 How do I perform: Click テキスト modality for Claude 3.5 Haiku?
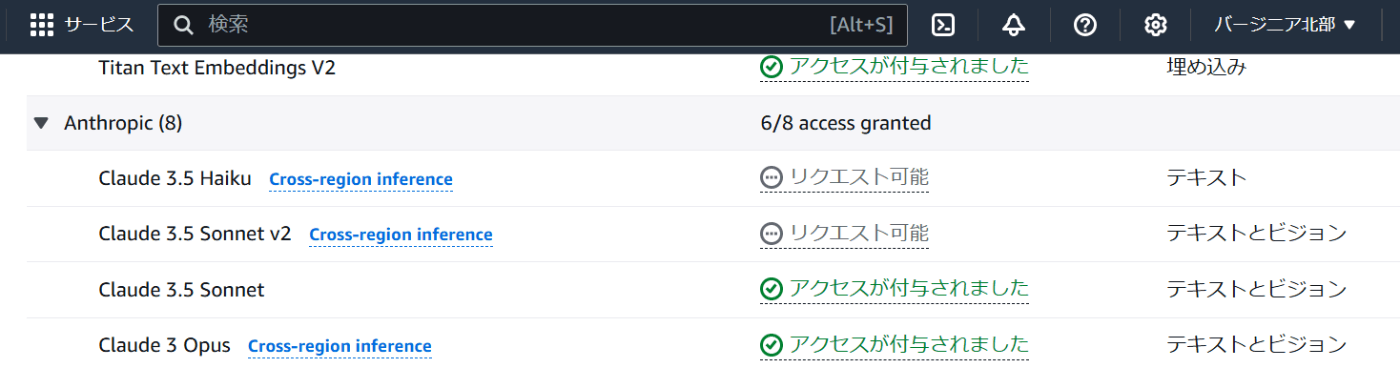click(x=1206, y=178)
